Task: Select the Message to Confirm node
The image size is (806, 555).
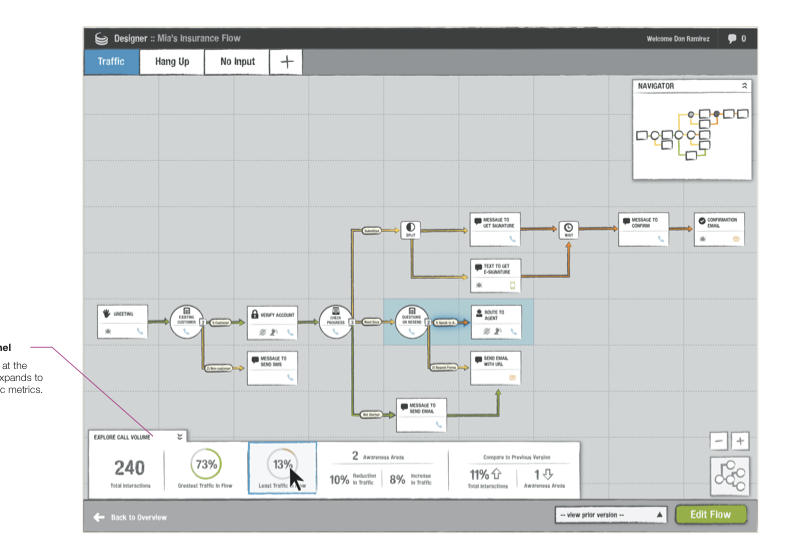Action: [x=643, y=229]
